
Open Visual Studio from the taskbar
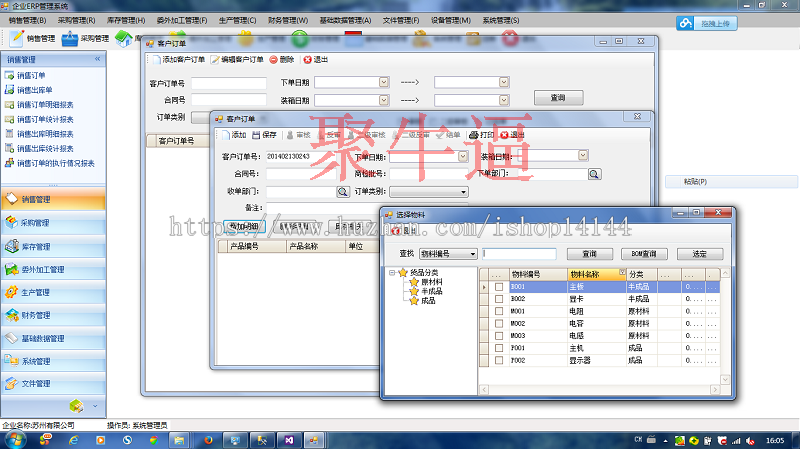point(289,440)
